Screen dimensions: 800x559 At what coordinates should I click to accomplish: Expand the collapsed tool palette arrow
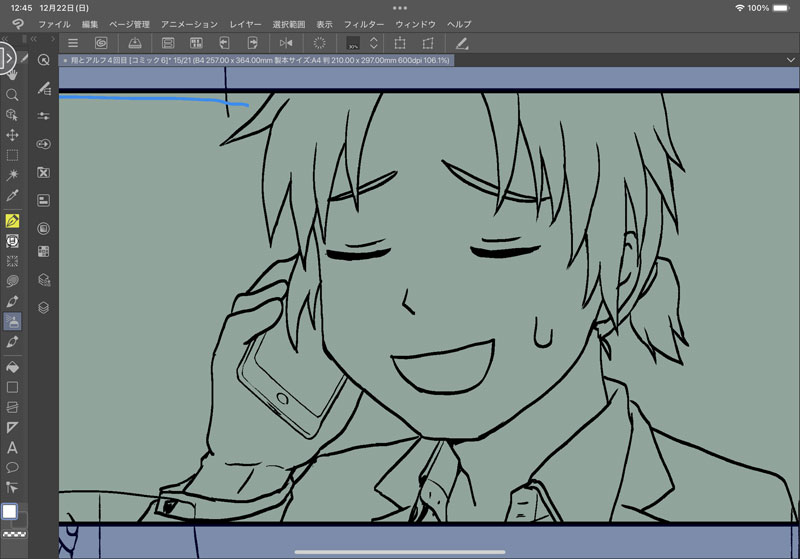(x=8, y=59)
